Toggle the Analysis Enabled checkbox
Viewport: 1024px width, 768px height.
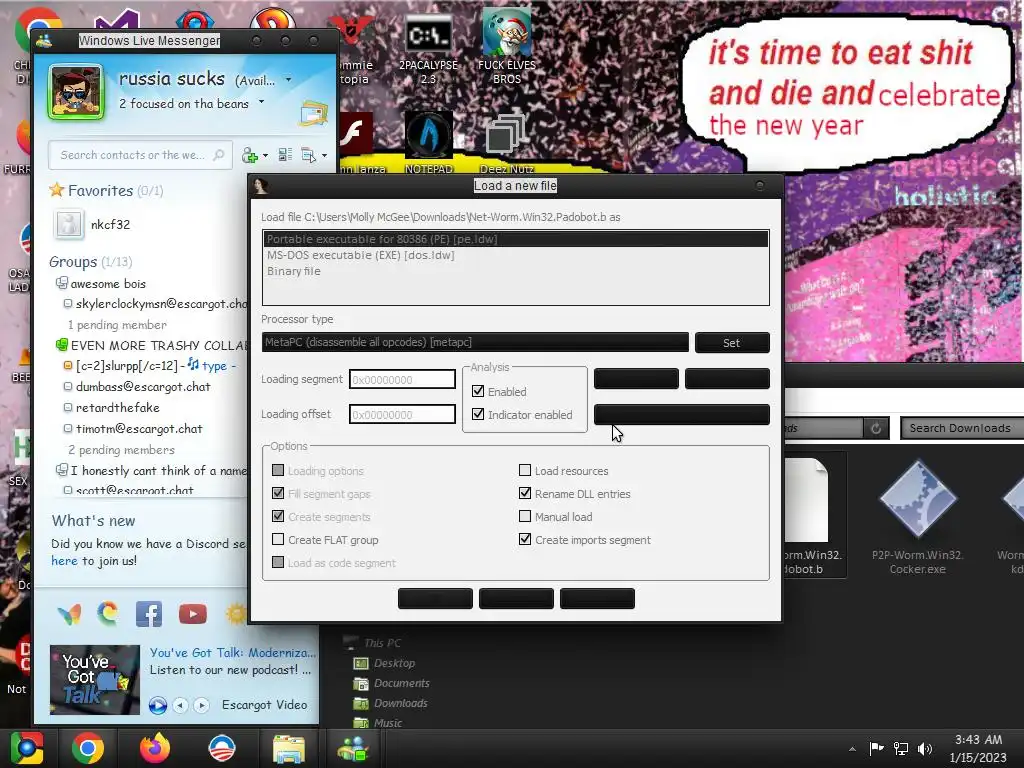click(x=478, y=391)
